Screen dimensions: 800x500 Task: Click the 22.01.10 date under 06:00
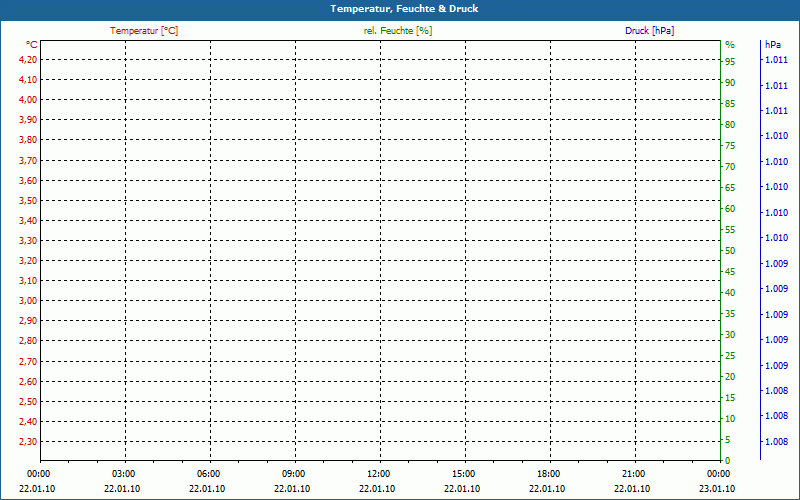click(207, 489)
